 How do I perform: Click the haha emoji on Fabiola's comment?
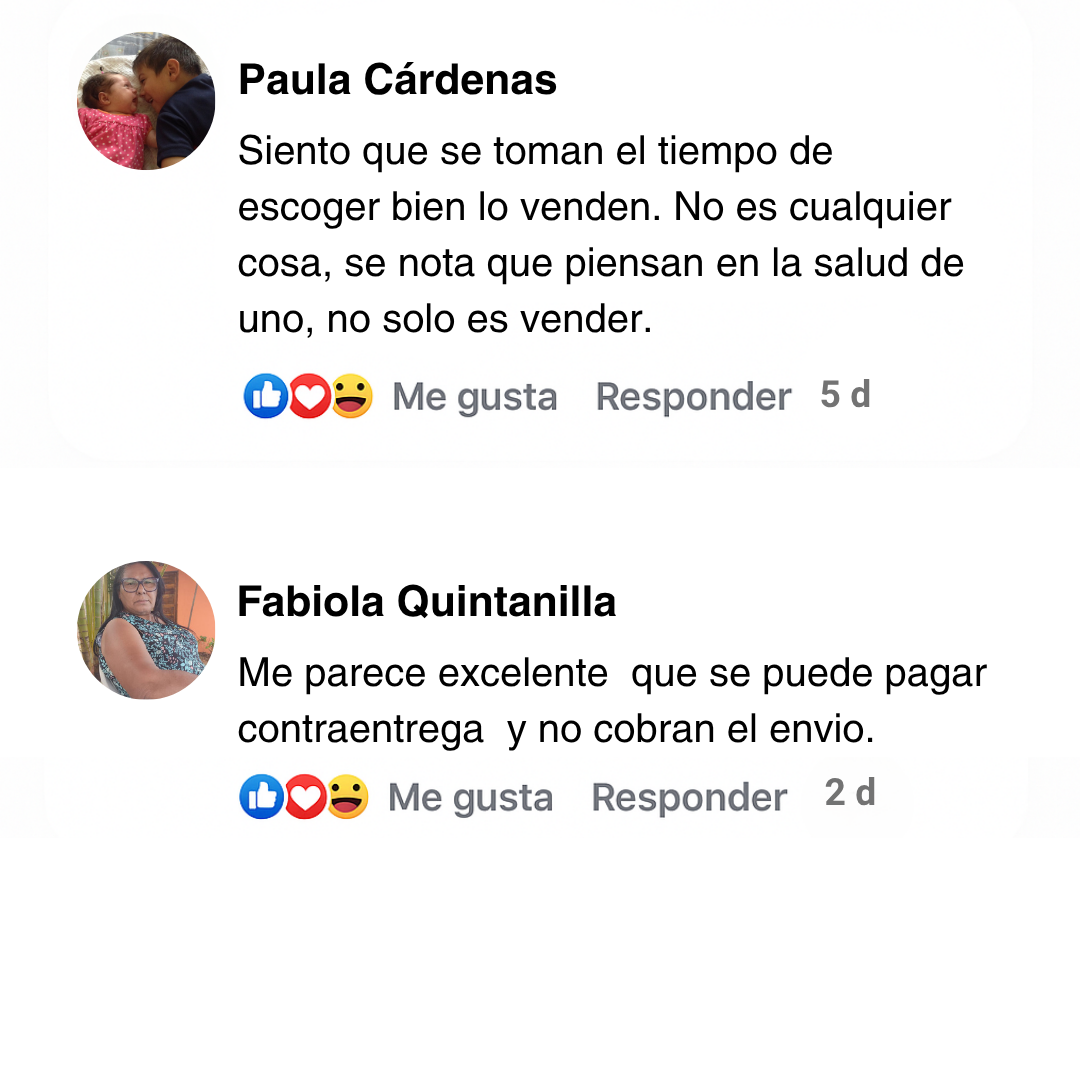pyautogui.click(x=347, y=797)
